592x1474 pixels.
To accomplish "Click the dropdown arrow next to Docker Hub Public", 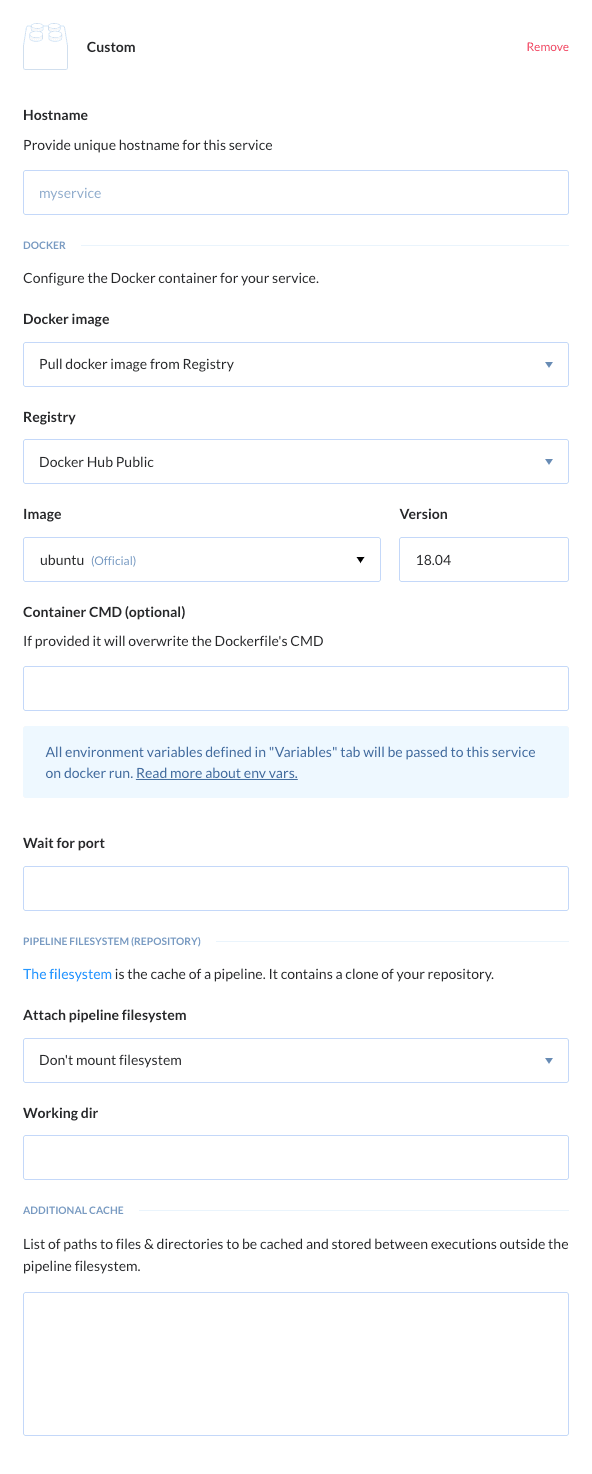I will tap(549, 461).
